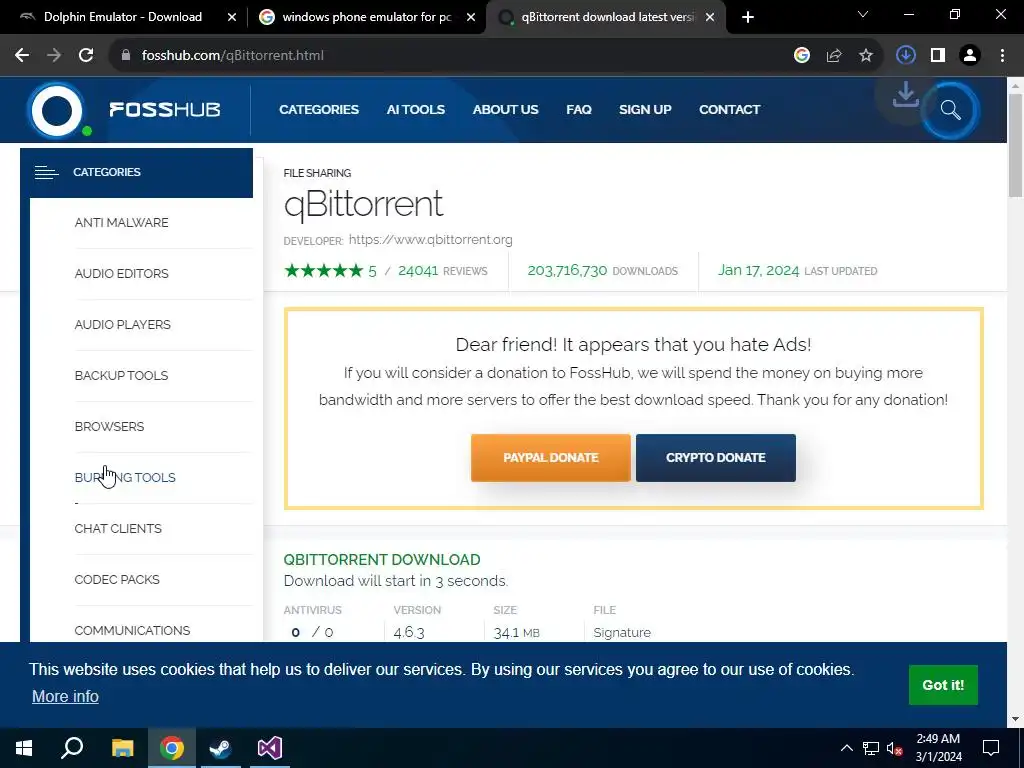Select ANTI MALWARE category
This screenshot has width=1024, height=768.
point(121,223)
